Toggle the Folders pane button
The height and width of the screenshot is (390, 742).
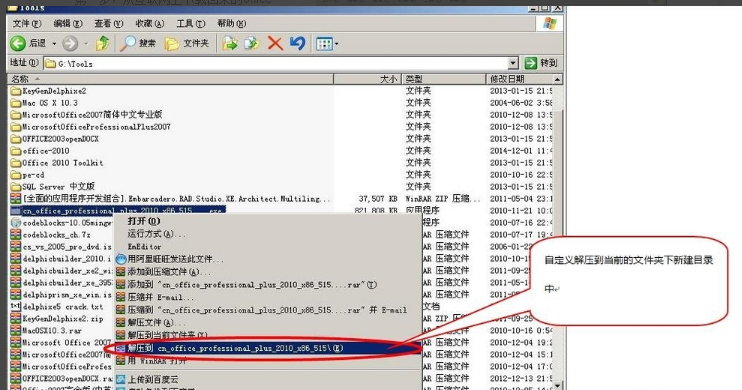[186, 44]
